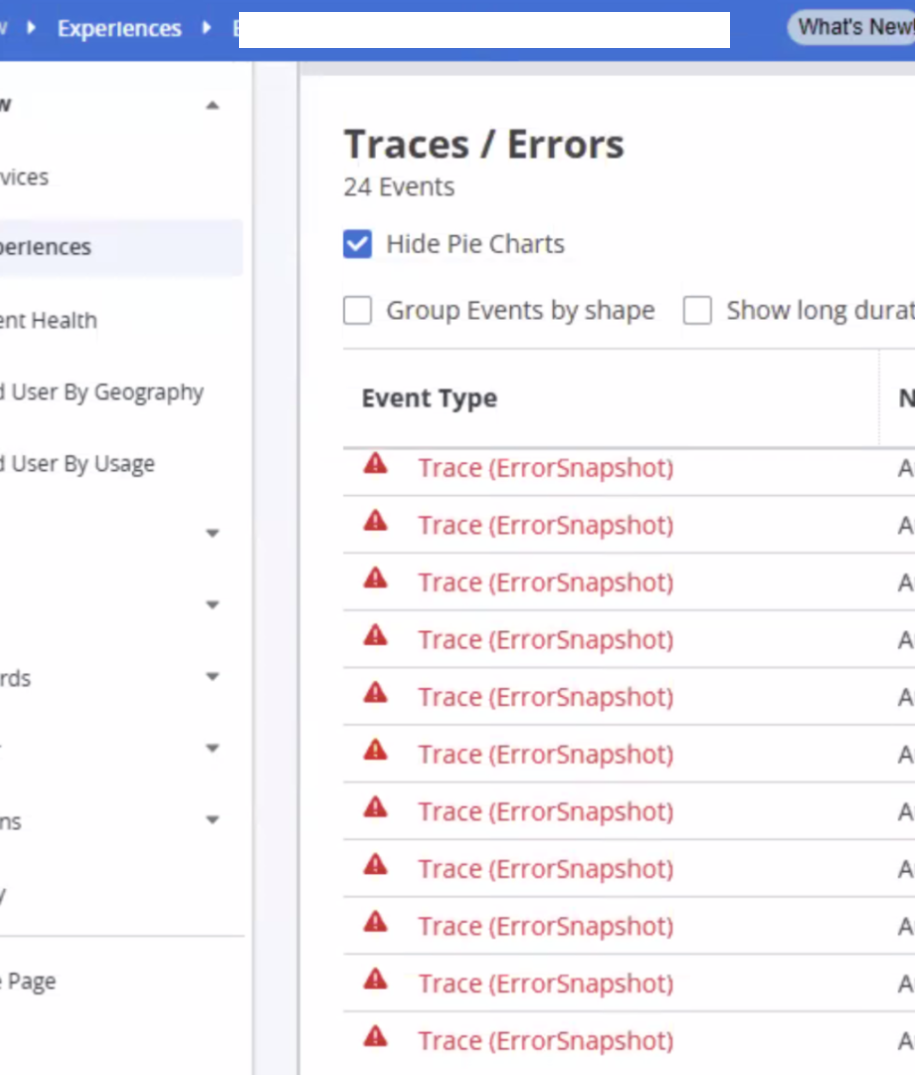Click Experiences breadcrumb link
Image resolution: width=915 pixels, height=1075 pixels.
click(119, 28)
